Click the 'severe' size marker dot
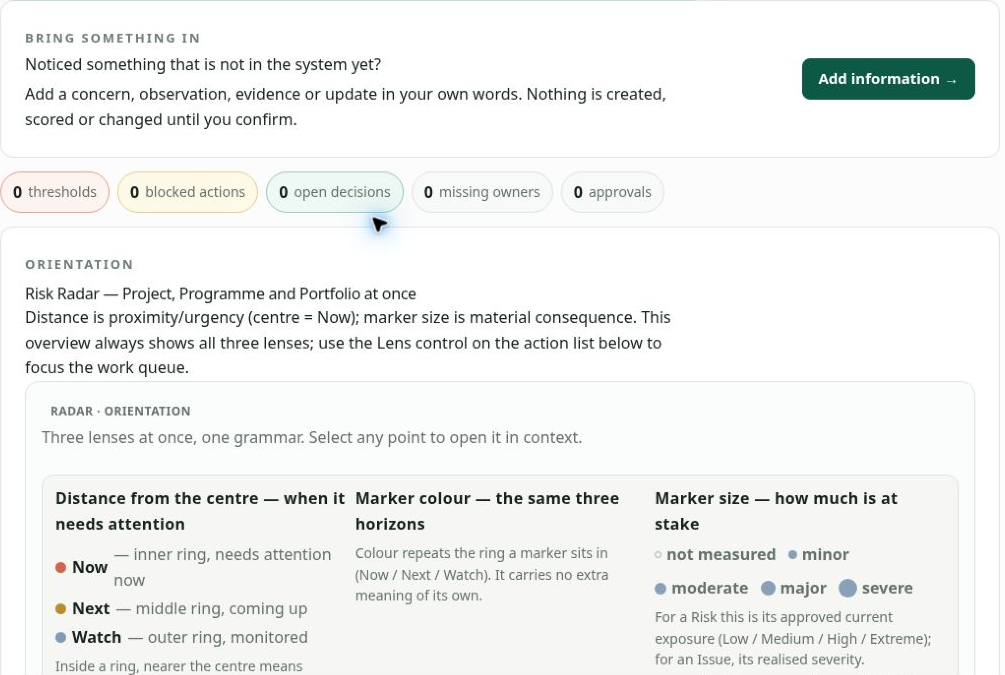Screen dimensions: 1005x675 [848, 588]
